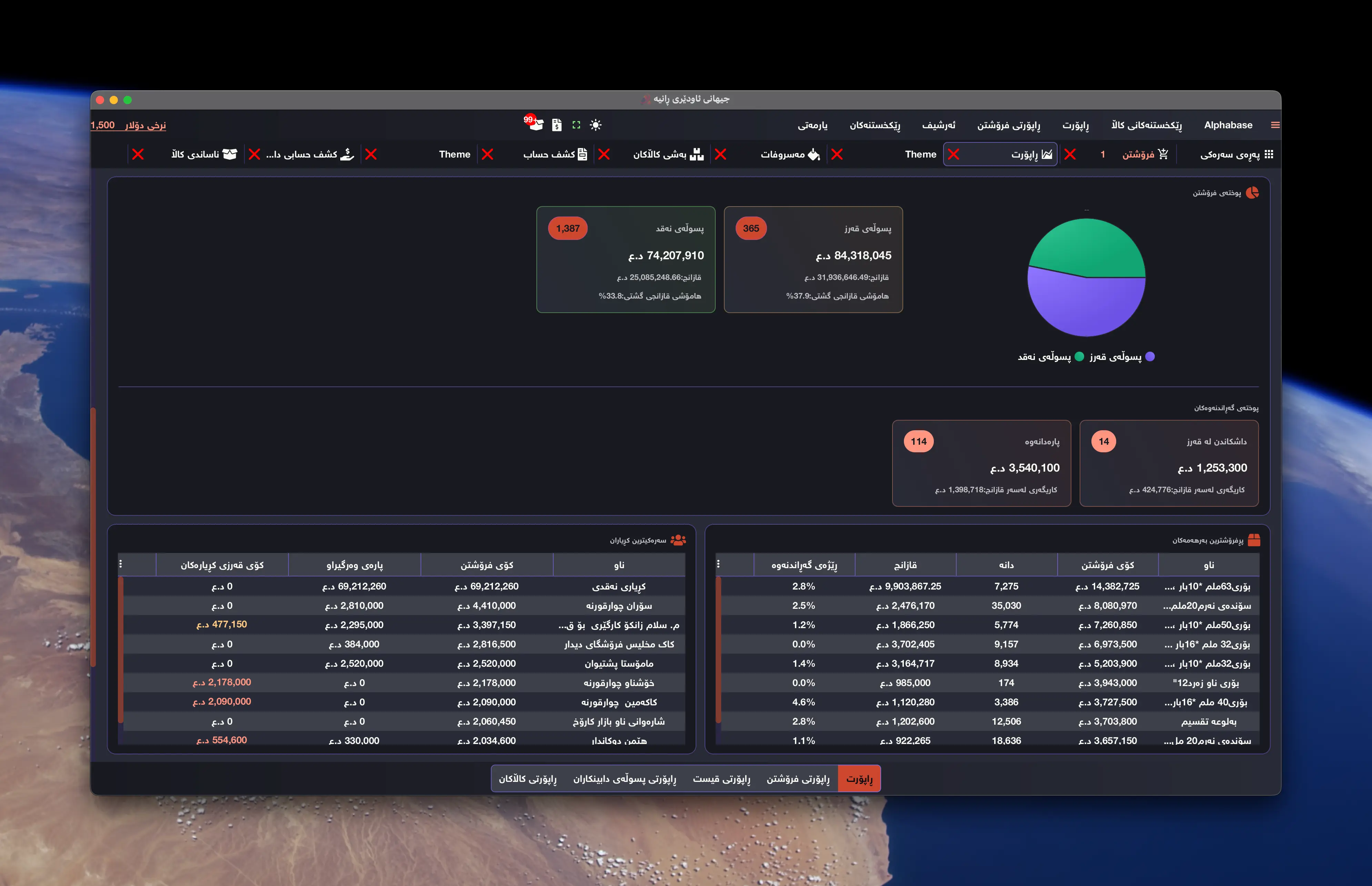
Task: Click the document icon on کشف حساب tab
Action: 582,154
